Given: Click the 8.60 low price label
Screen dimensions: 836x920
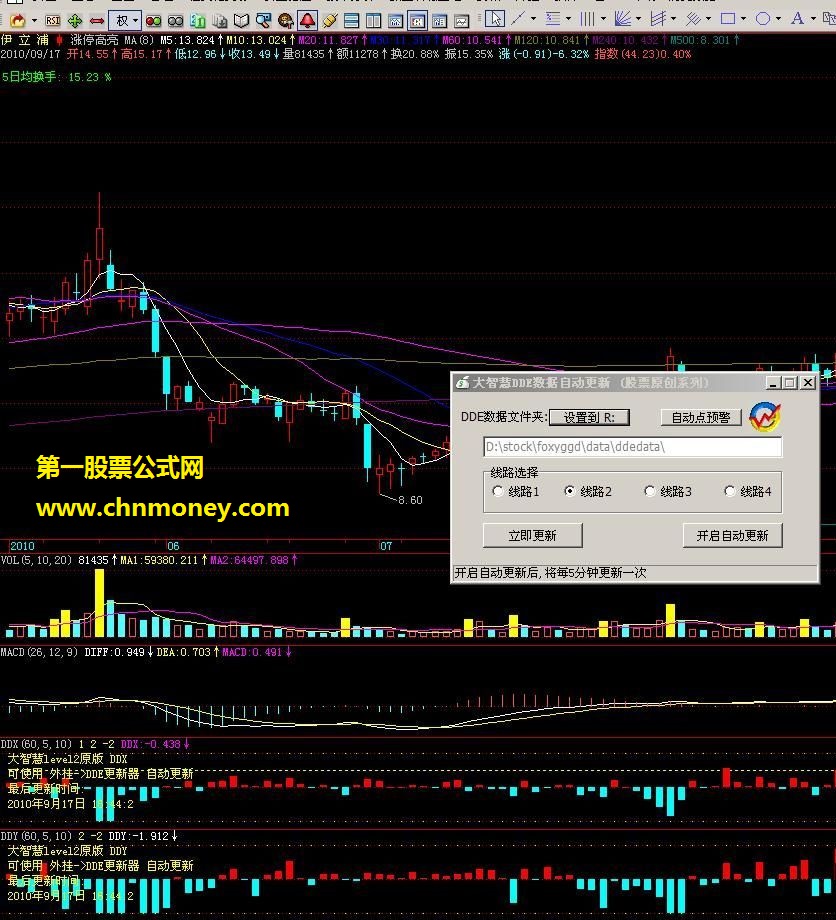Looking at the screenshot, I should click(410, 500).
